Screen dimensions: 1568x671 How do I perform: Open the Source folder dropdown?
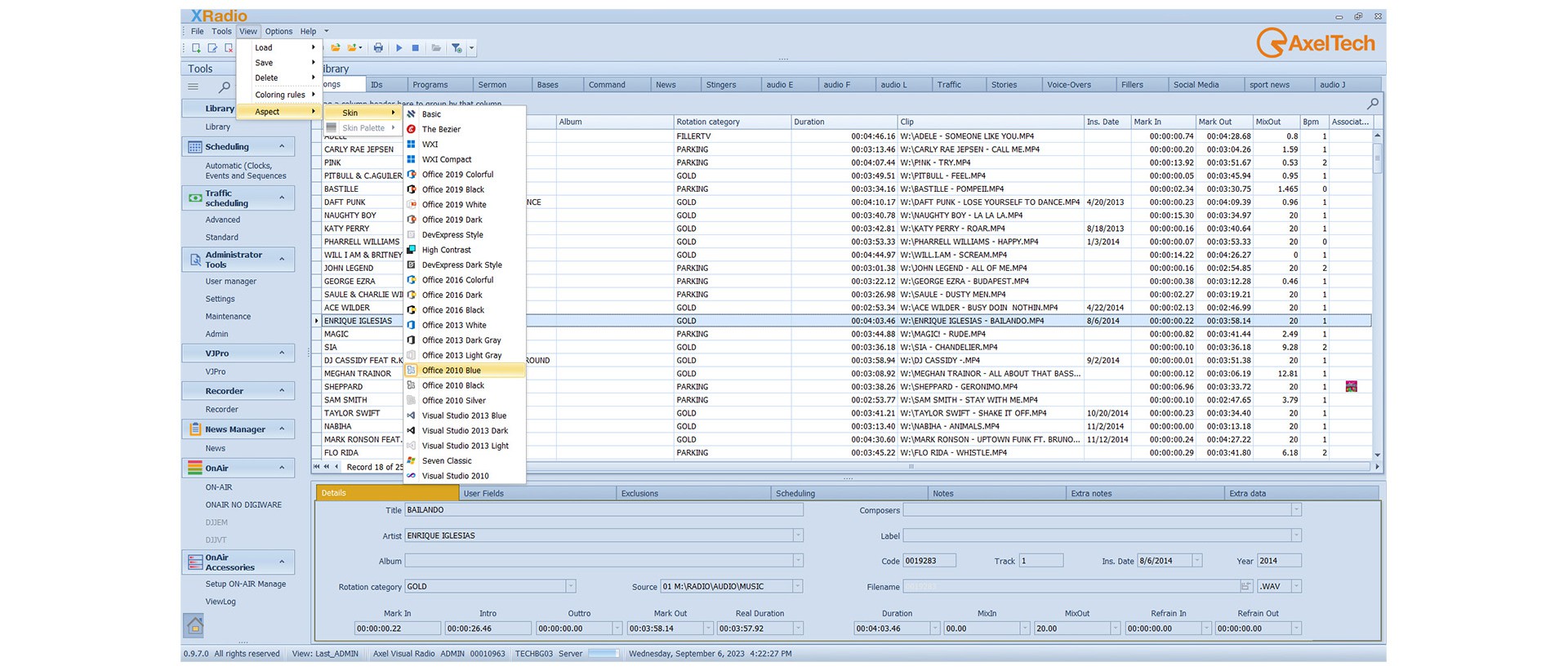797,586
